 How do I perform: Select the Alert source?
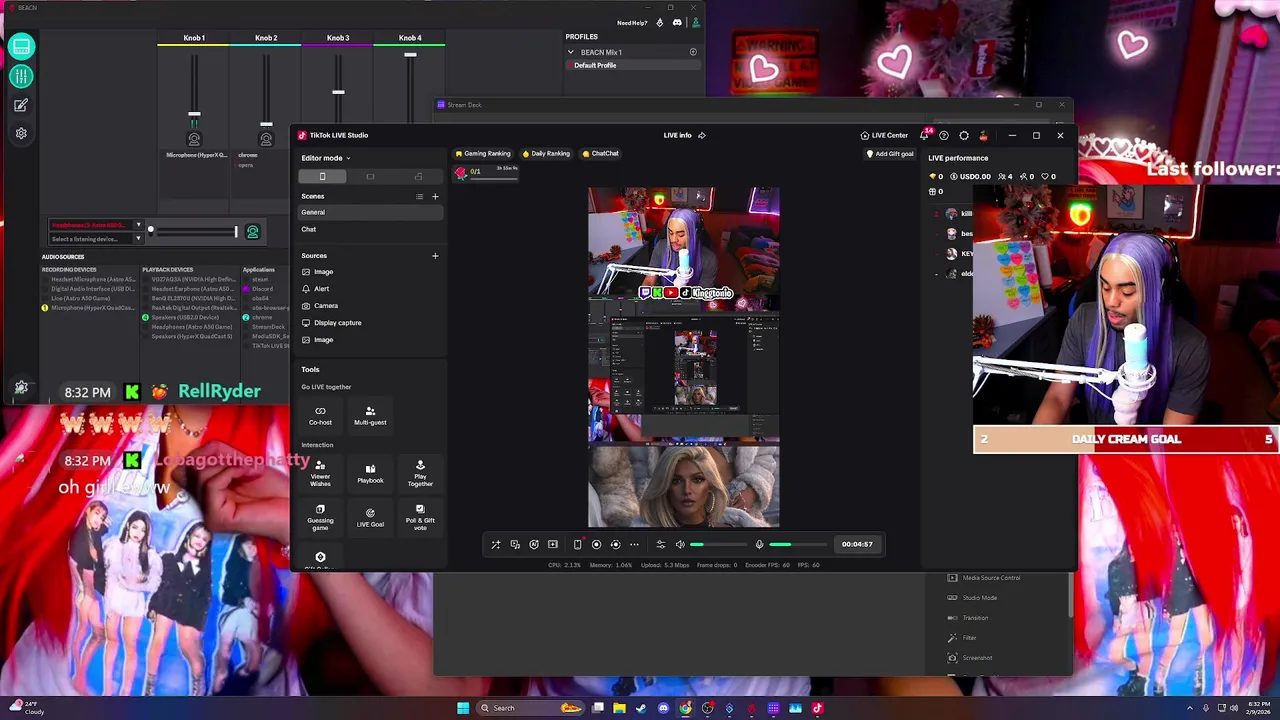click(x=370, y=288)
